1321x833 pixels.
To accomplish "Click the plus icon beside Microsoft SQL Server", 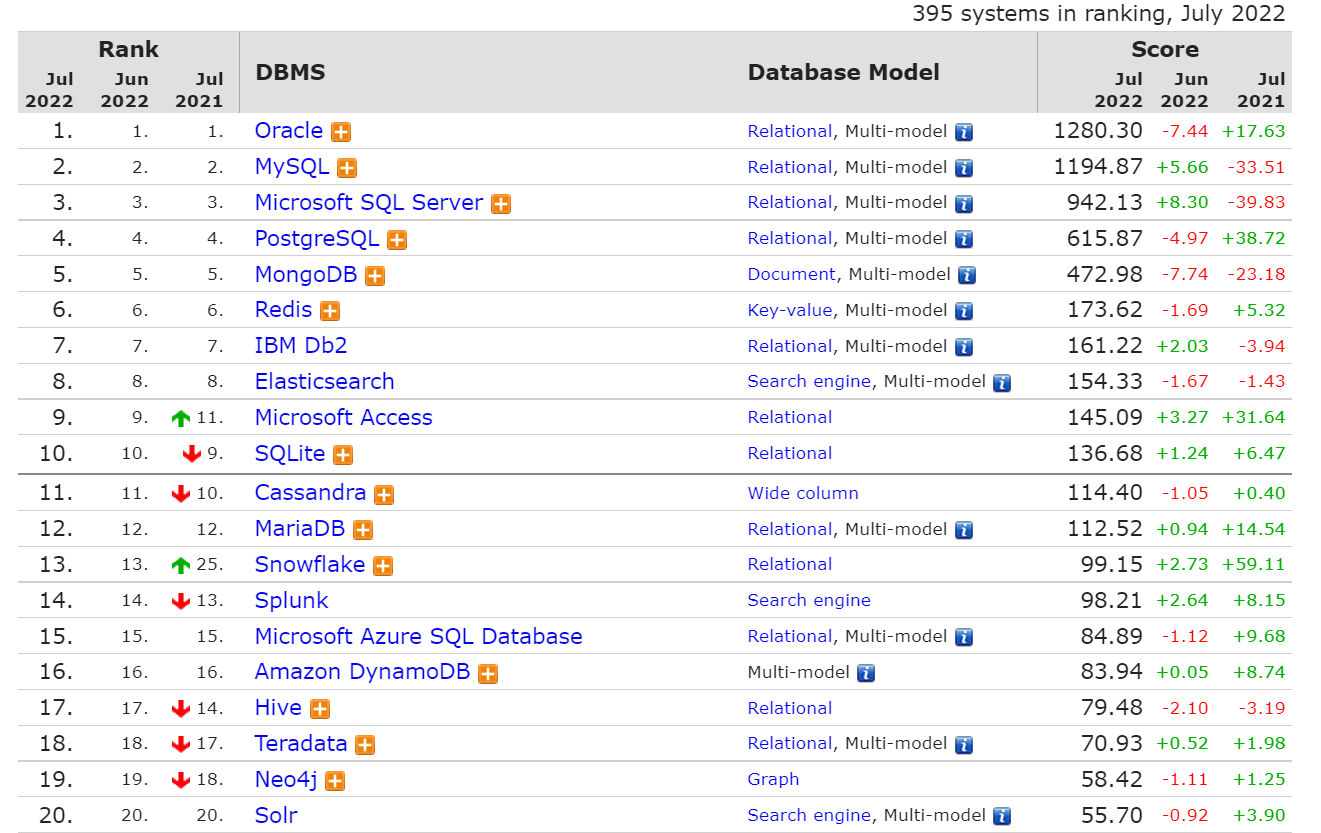I will (501, 204).
